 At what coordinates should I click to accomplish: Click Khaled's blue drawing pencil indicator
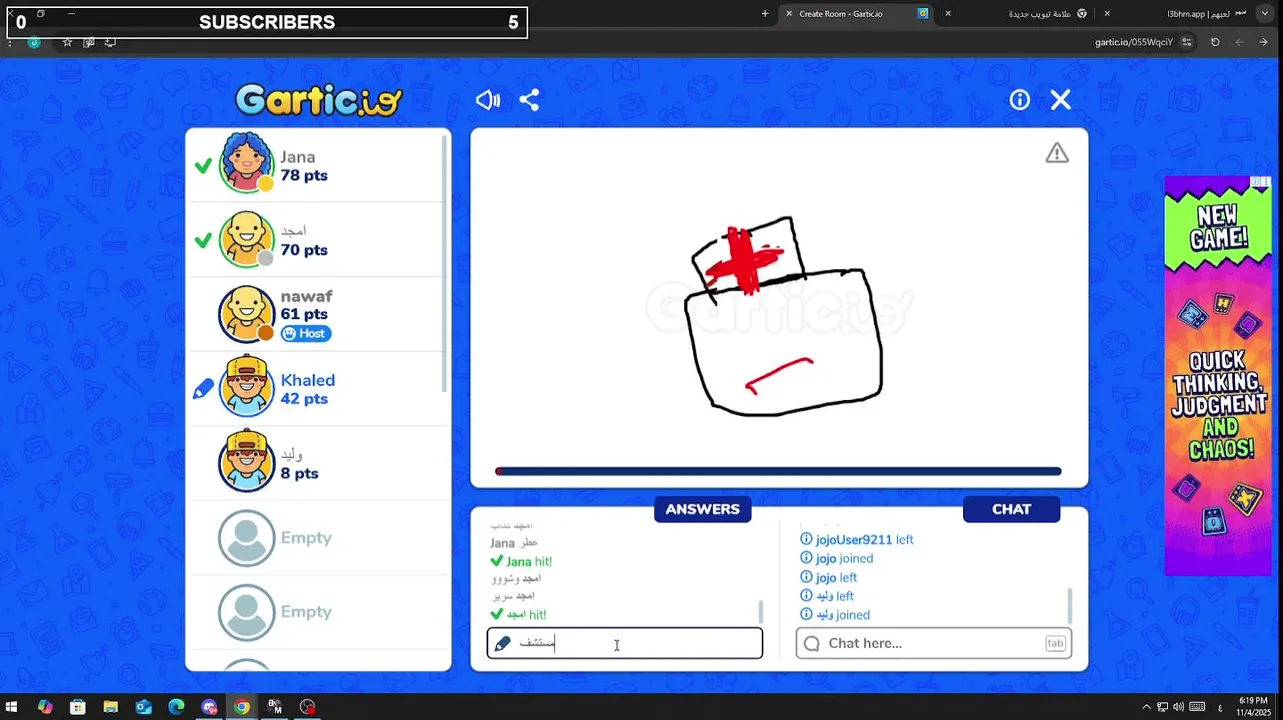point(203,389)
